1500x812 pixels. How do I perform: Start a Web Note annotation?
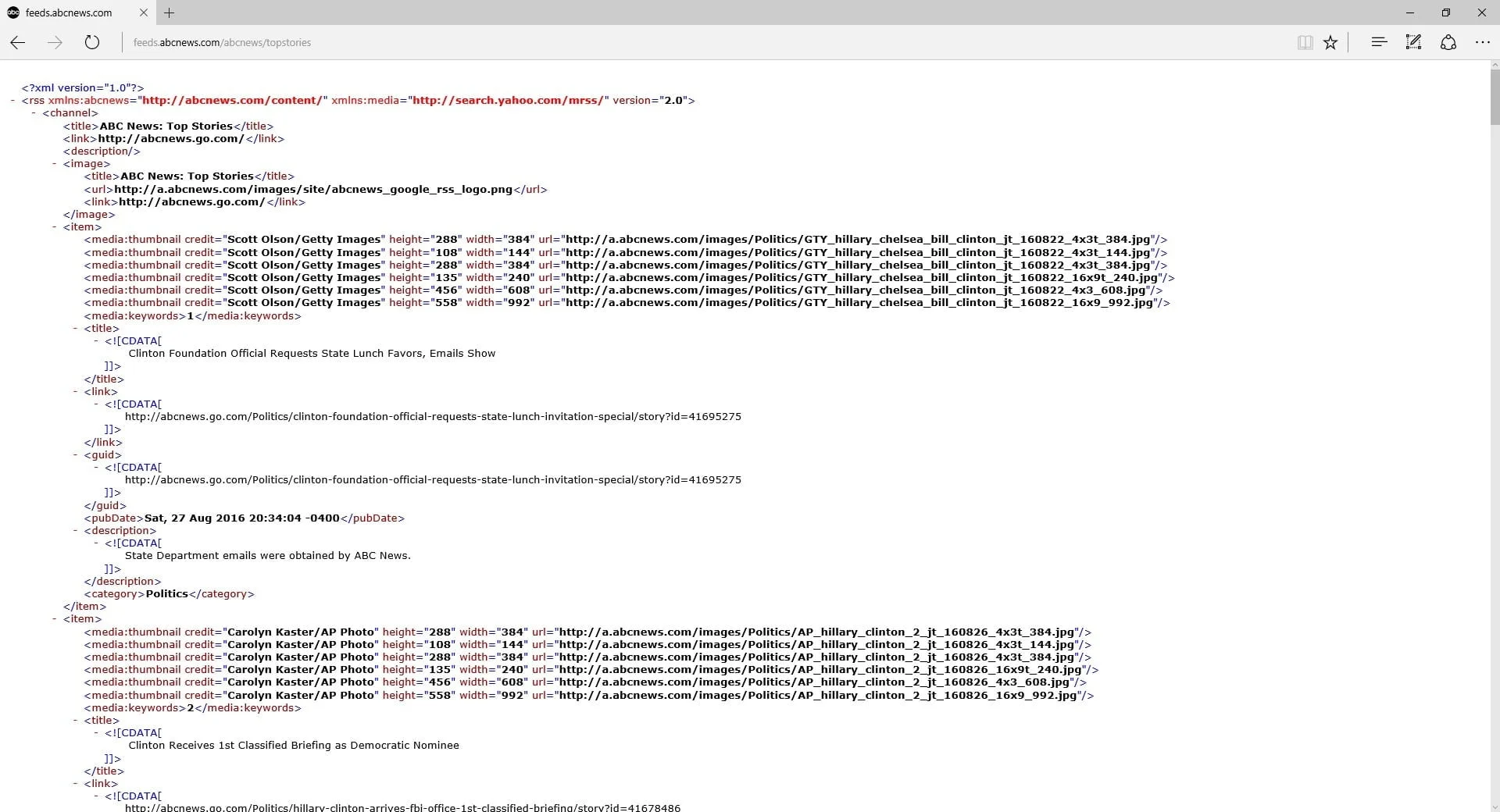[1413, 42]
